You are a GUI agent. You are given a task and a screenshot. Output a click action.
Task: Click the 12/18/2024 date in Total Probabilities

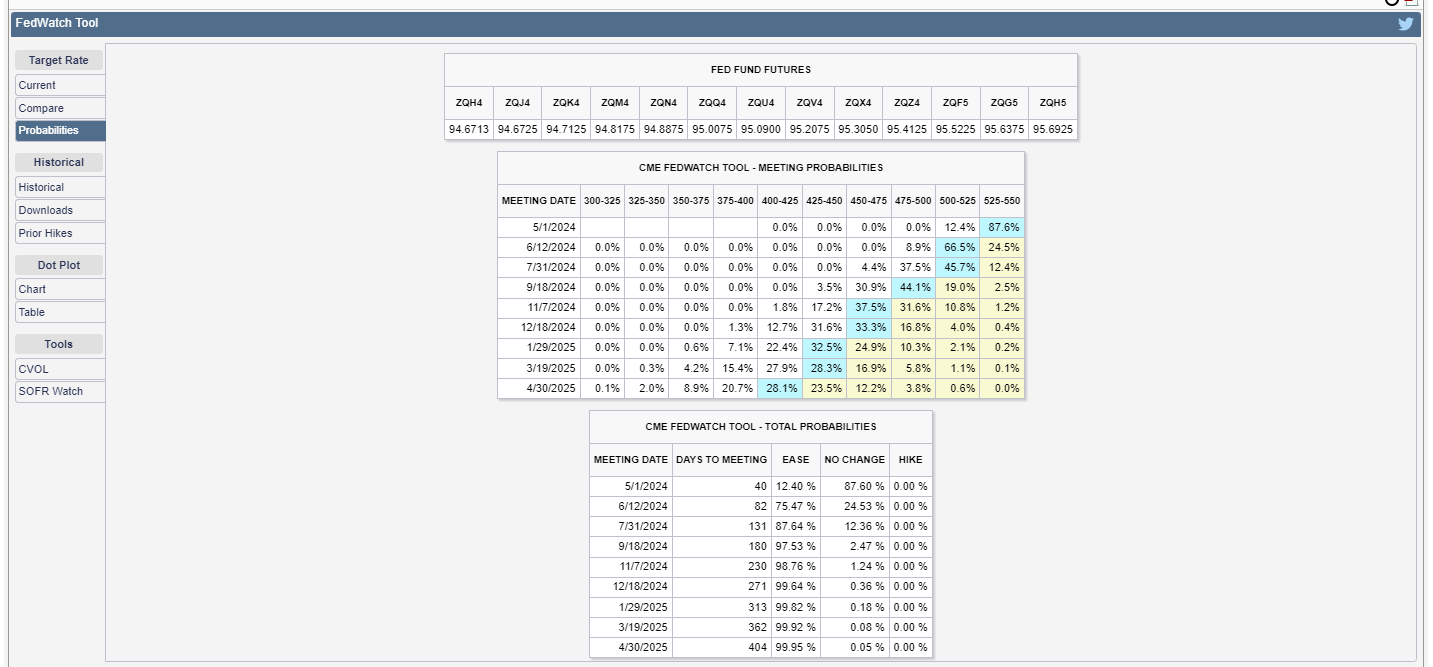(632, 587)
